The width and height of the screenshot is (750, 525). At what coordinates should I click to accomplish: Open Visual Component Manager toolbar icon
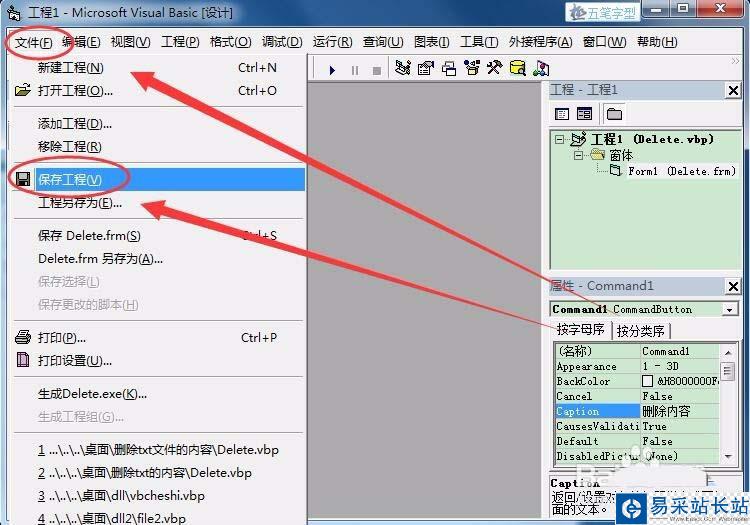pos(541,68)
